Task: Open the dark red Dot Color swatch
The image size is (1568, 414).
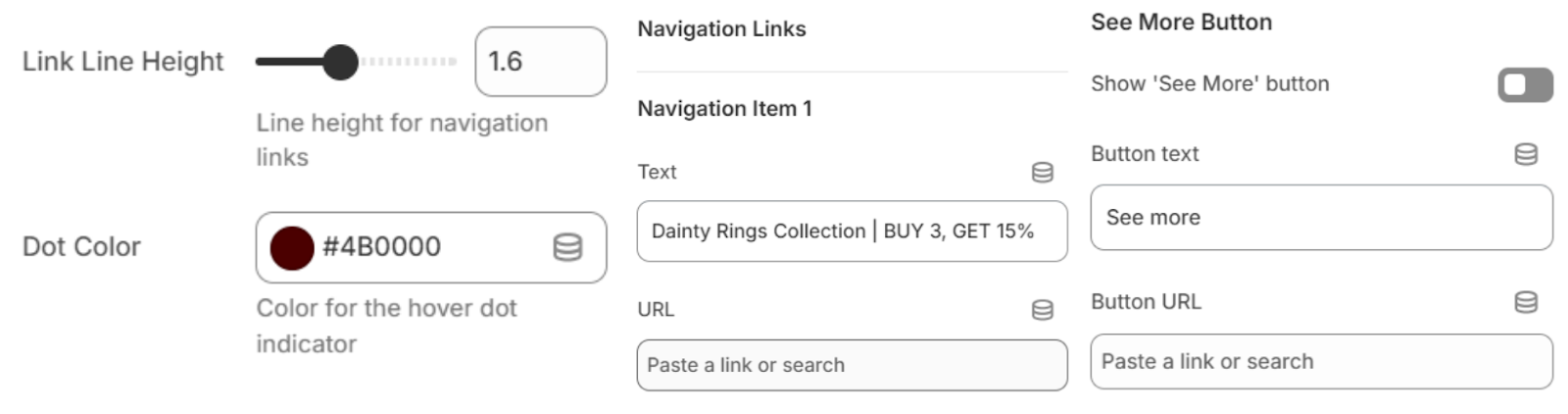Action: tap(292, 247)
